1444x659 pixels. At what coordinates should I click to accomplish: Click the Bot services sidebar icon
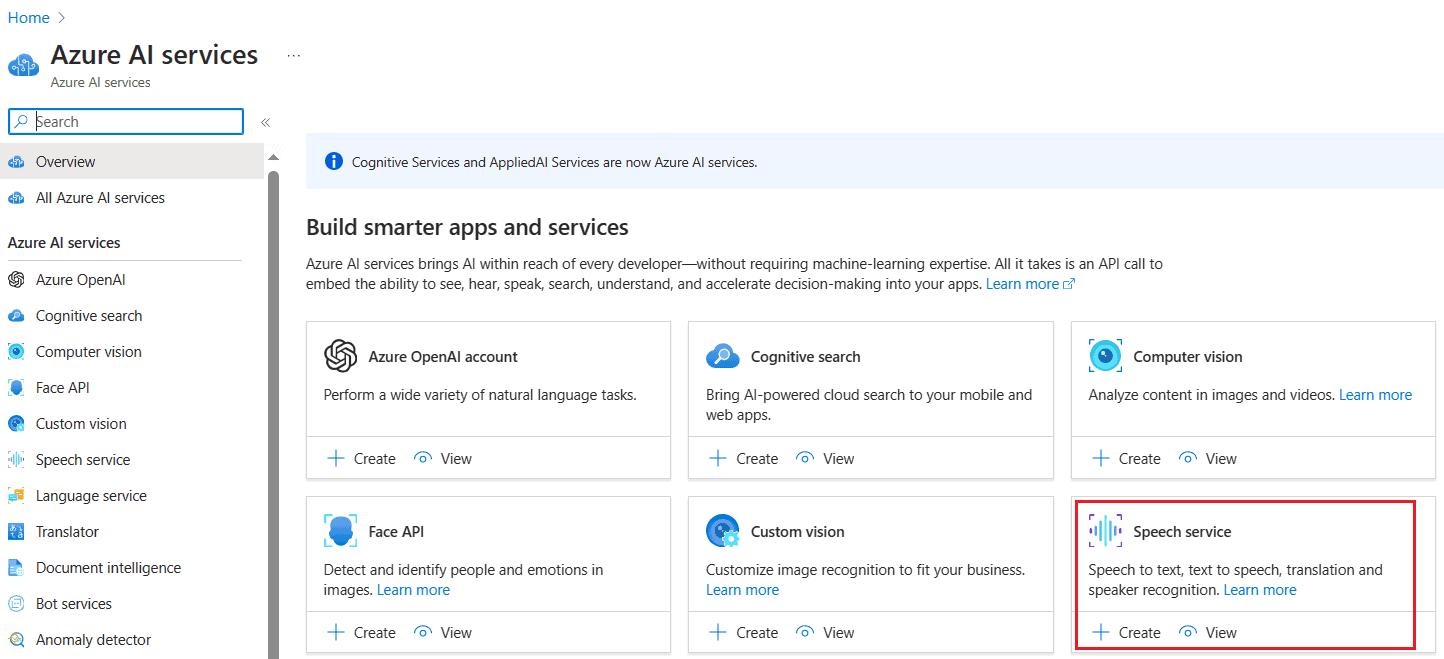pos(16,604)
